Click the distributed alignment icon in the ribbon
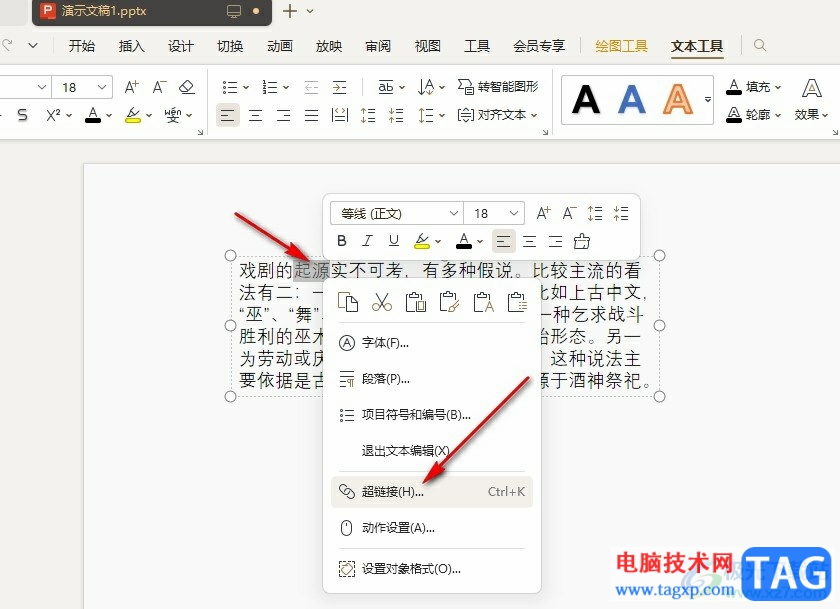Viewport: 840px width, 609px height. tap(340, 115)
